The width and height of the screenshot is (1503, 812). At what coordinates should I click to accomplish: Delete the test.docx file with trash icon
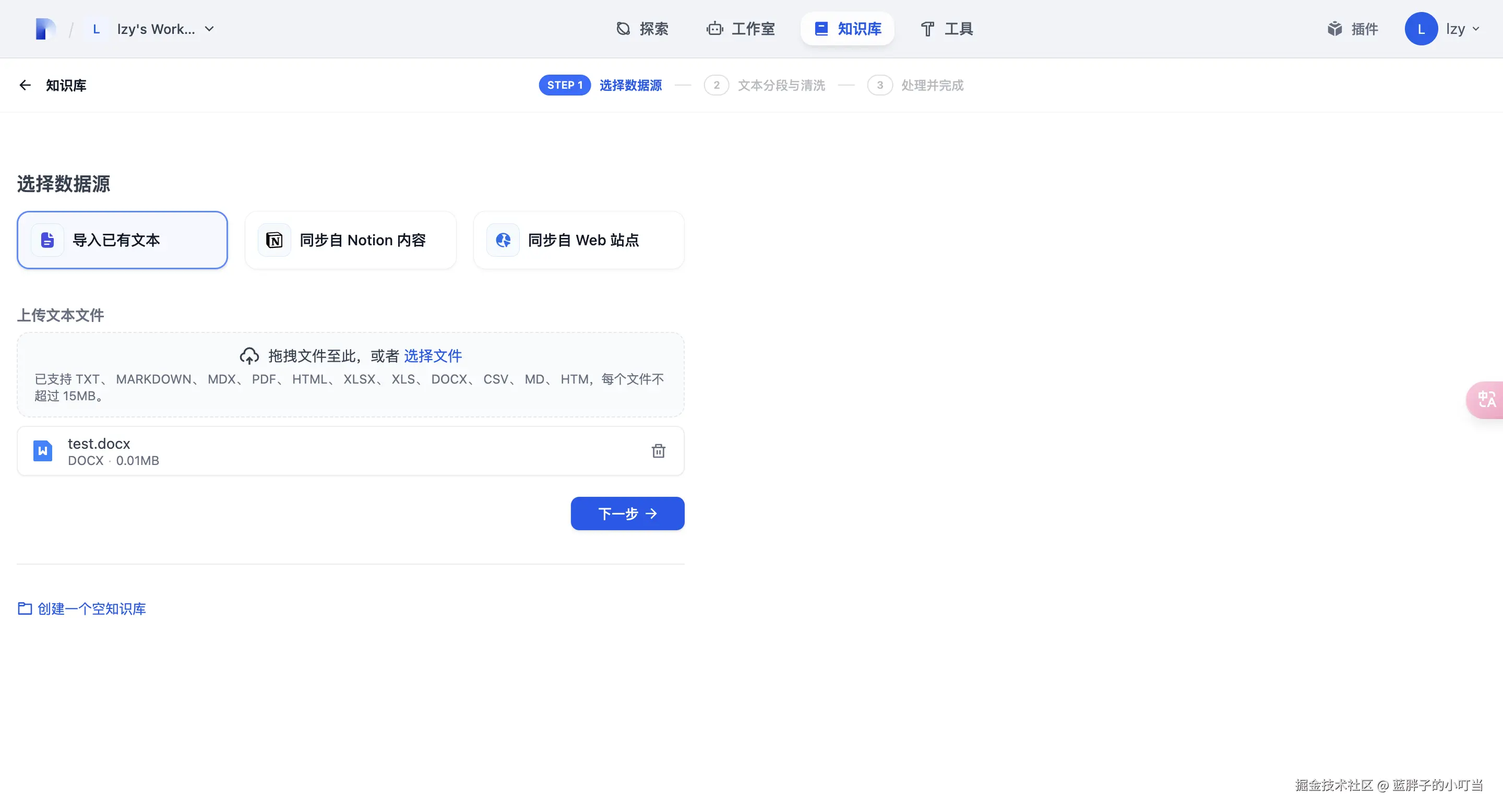[658, 451]
